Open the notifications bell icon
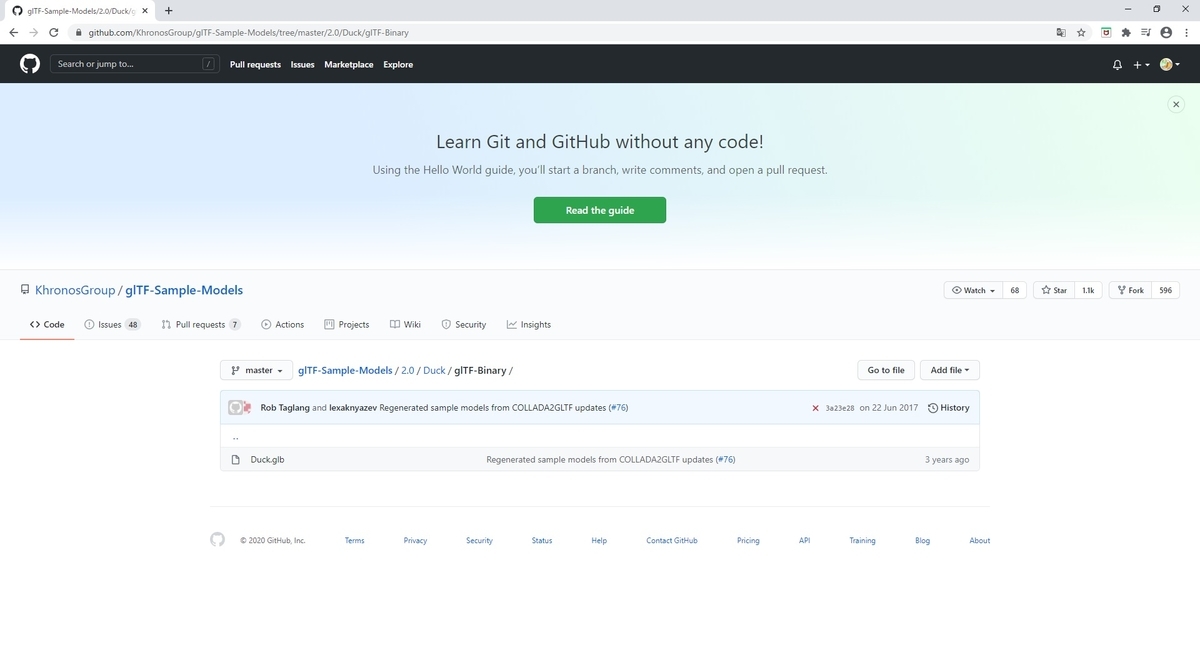This screenshot has height=650, width=1200. coord(1117,65)
